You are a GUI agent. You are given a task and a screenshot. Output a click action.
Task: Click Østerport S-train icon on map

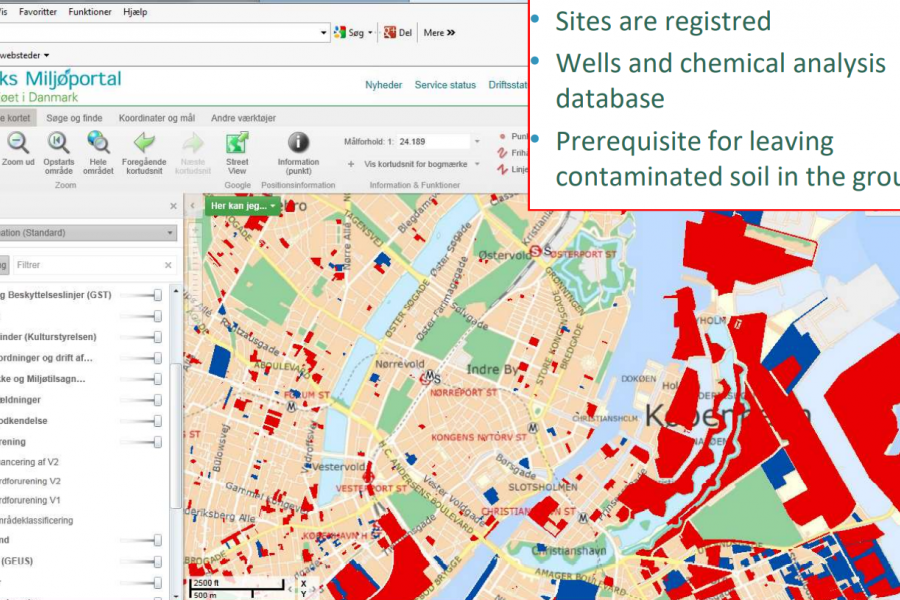[536, 251]
